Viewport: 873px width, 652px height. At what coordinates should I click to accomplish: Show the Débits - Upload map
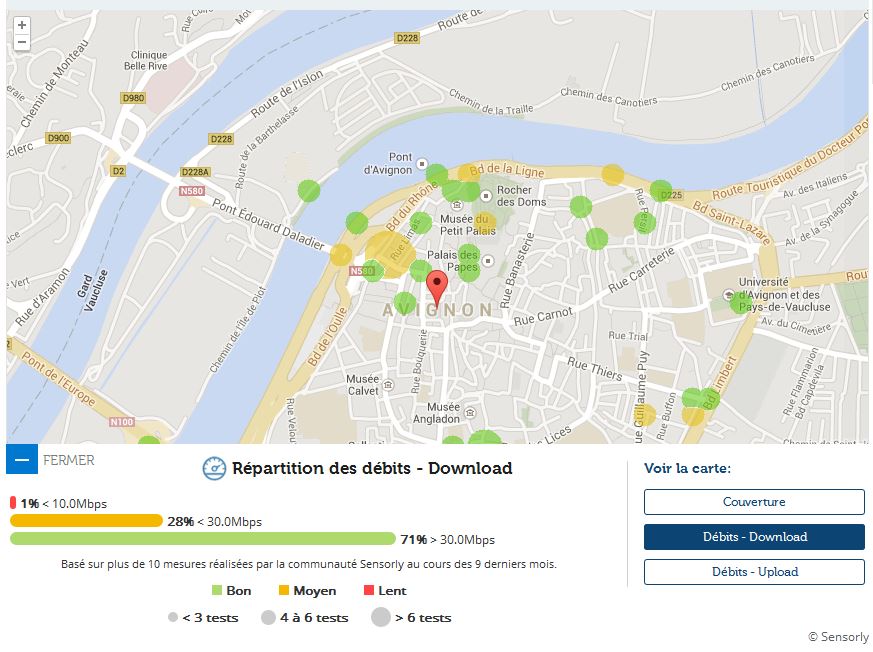753,572
